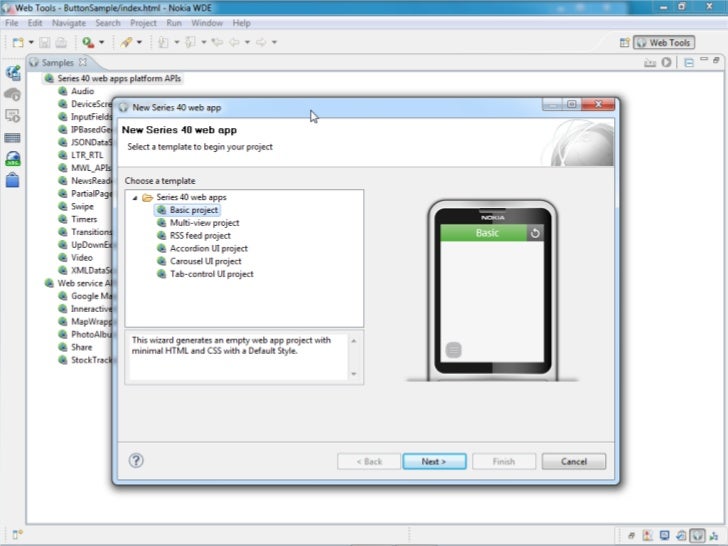Image resolution: width=728 pixels, height=546 pixels.
Task: Select the Video sample
Action: click(x=82, y=257)
